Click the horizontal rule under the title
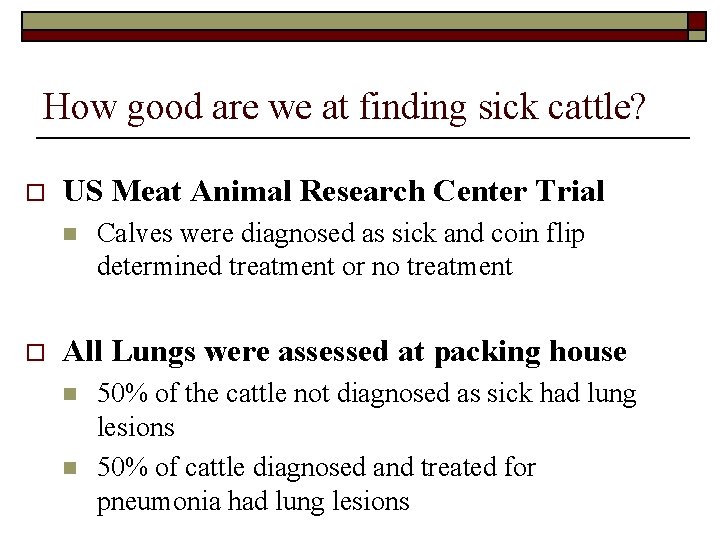Screen dimensions: 720x540 click(362, 136)
